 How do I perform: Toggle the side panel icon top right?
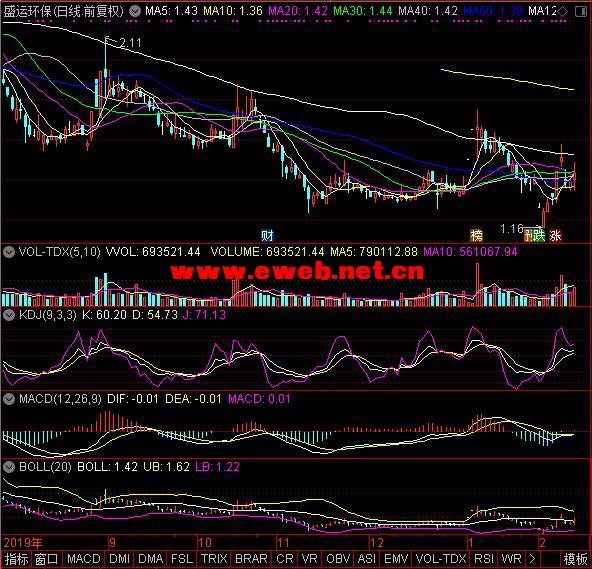[580, 12]
